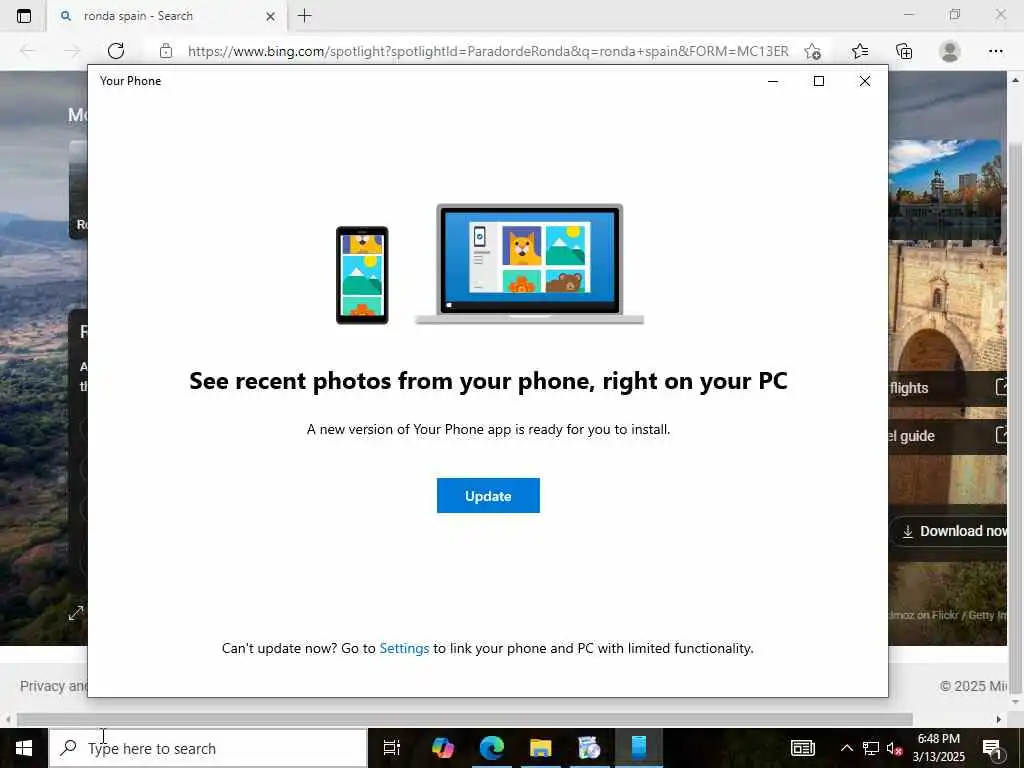
Task: Open Edge Collections
Action: 904,51
